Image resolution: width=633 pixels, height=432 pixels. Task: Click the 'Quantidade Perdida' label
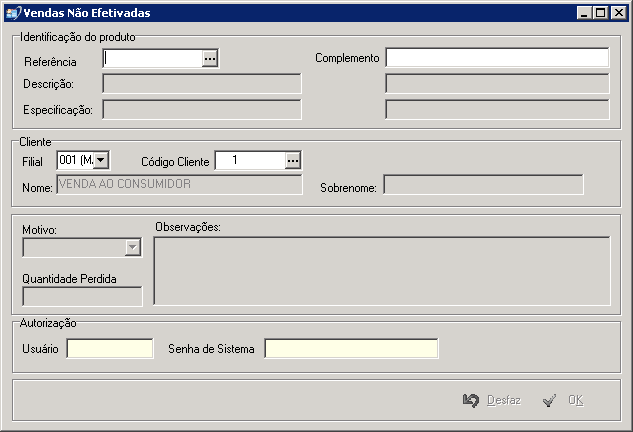(x=69, y=279)
